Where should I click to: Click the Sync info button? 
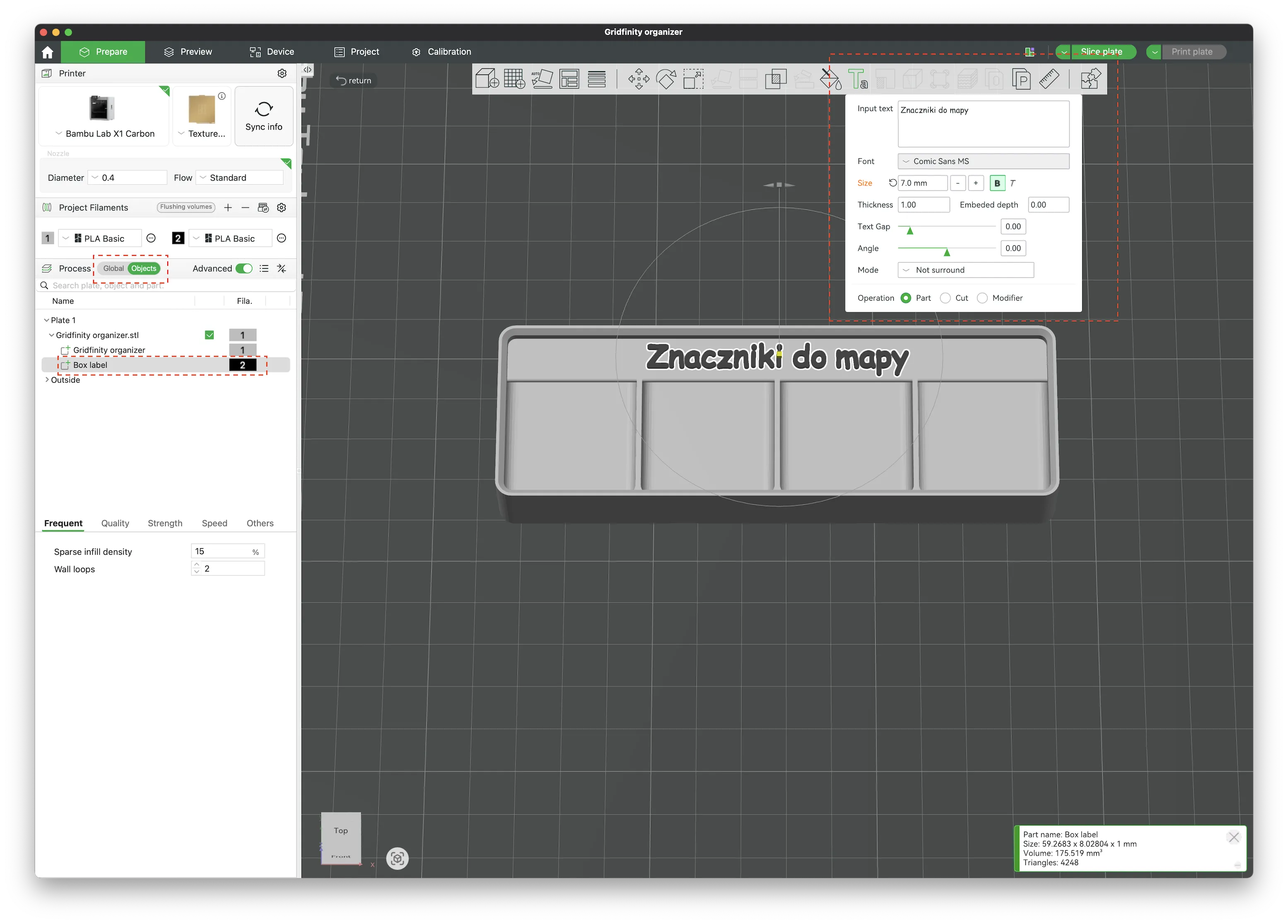tap(263, 116)
